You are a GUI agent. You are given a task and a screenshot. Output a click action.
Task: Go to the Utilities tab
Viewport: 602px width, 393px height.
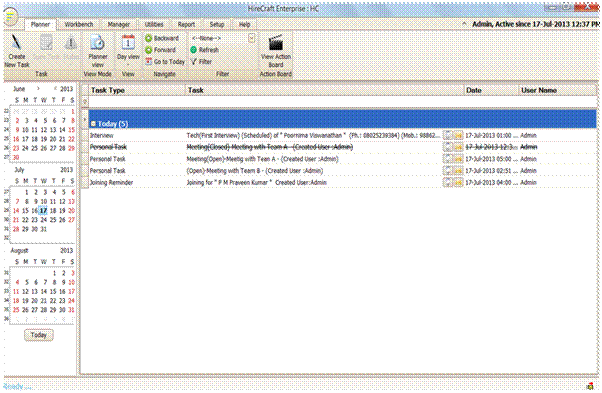pyautogui.click(x=154, y=24)
